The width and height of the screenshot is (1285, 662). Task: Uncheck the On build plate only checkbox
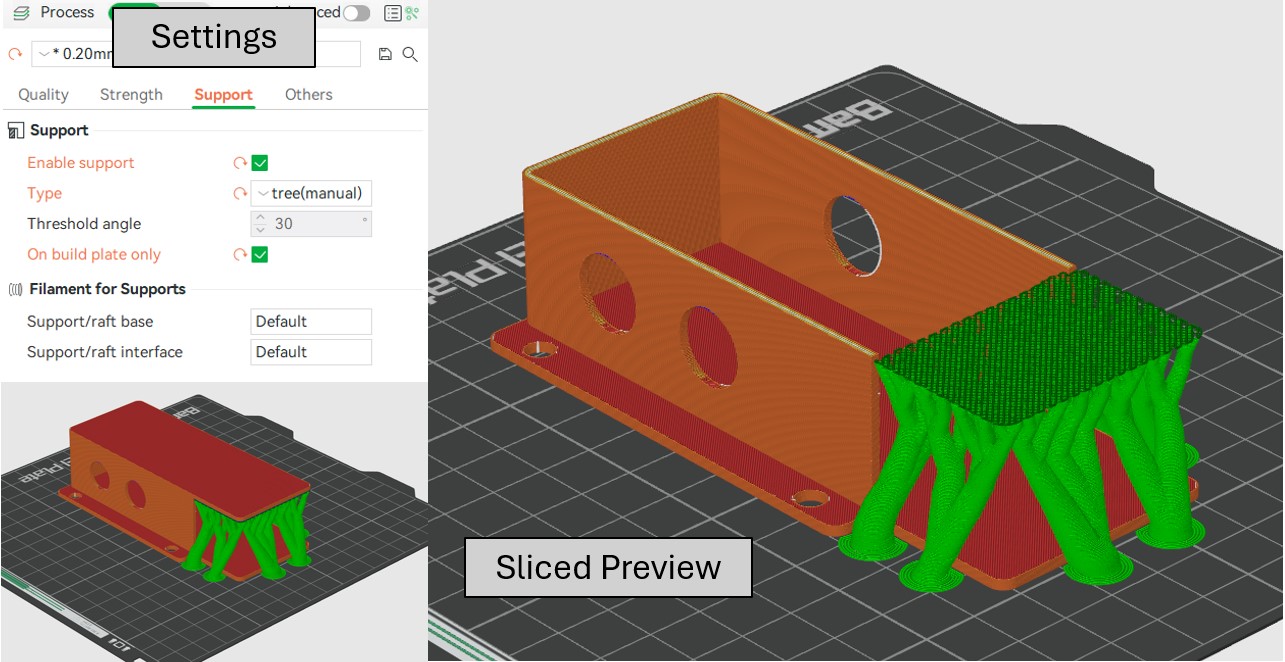[260, 255]
